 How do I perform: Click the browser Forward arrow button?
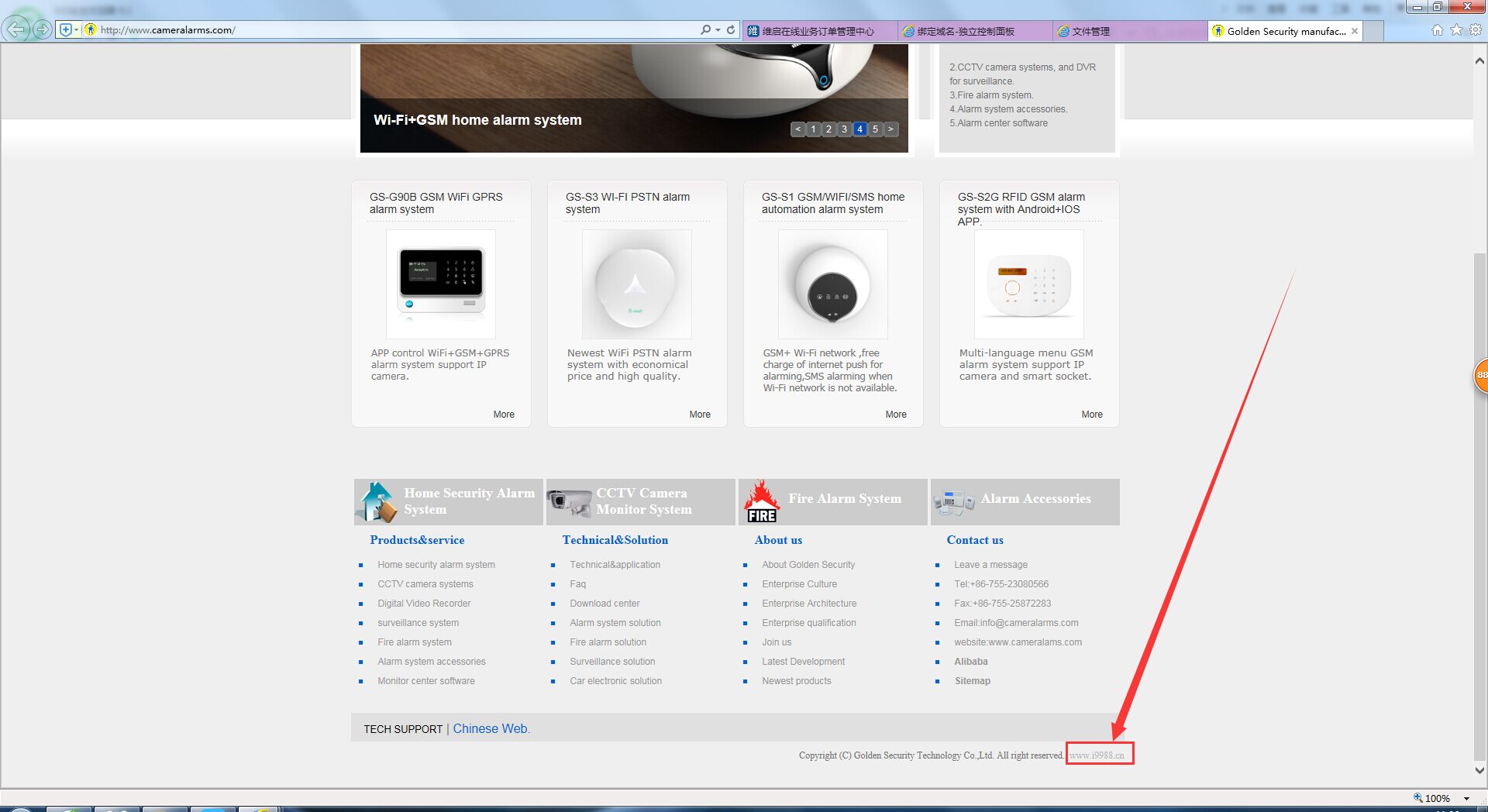43,29
